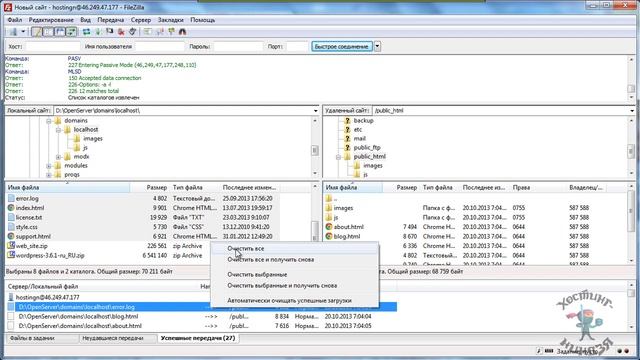
Task: Open the Сервер menu
Action: click(141, 20)
